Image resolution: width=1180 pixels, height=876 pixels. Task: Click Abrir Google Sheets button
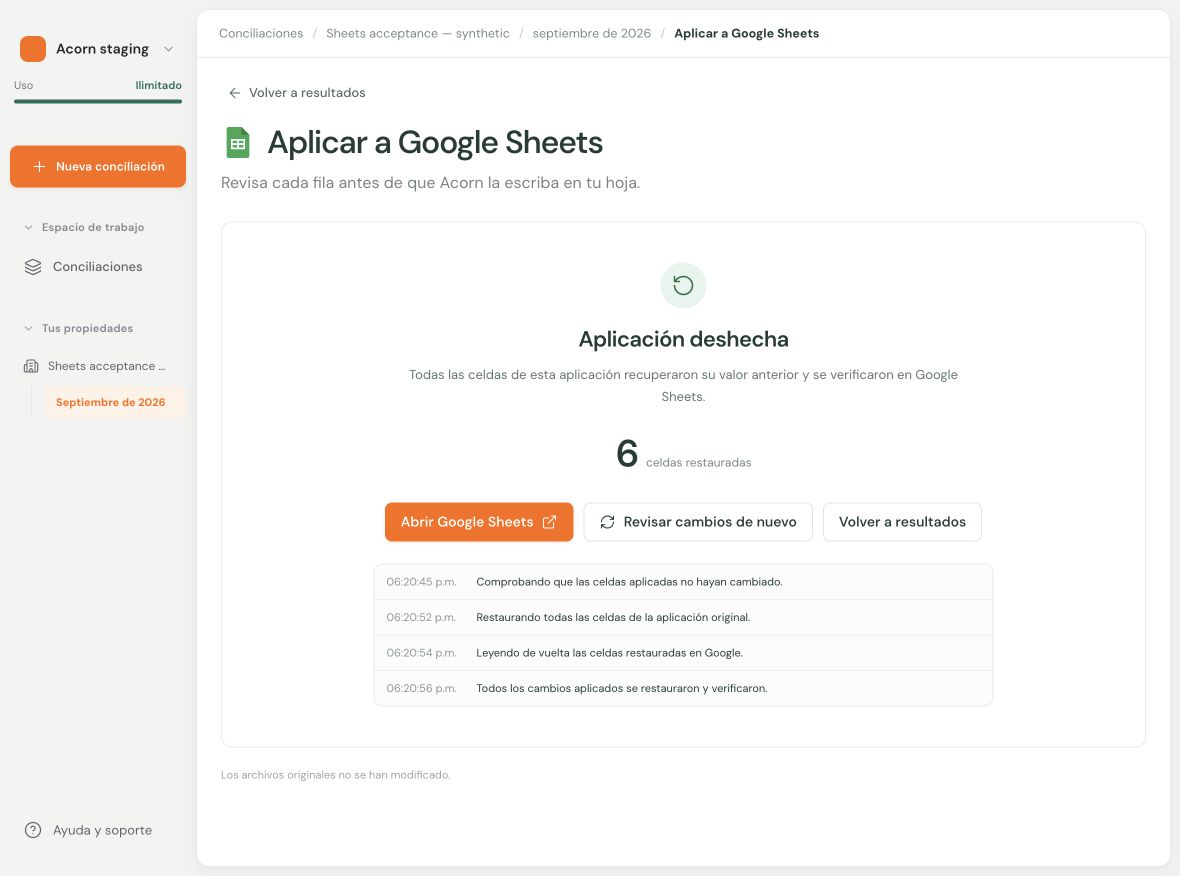coord(479,522)
